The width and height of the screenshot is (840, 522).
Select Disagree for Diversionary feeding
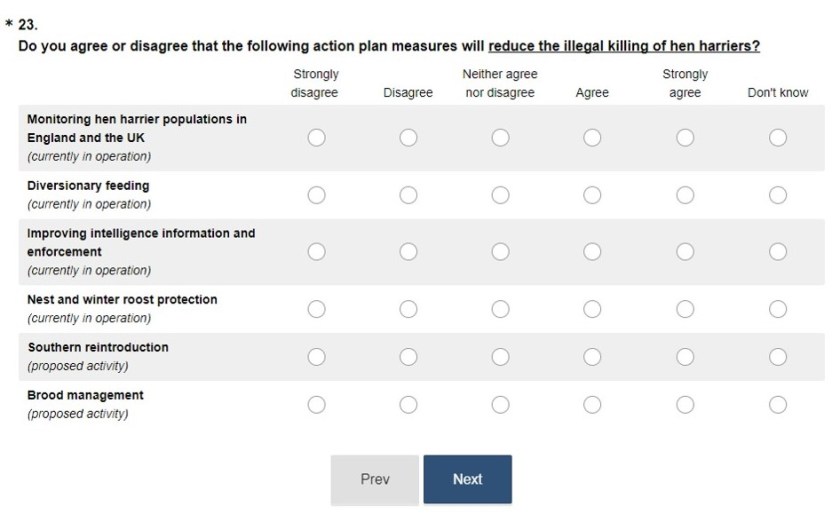coord(408,195)
